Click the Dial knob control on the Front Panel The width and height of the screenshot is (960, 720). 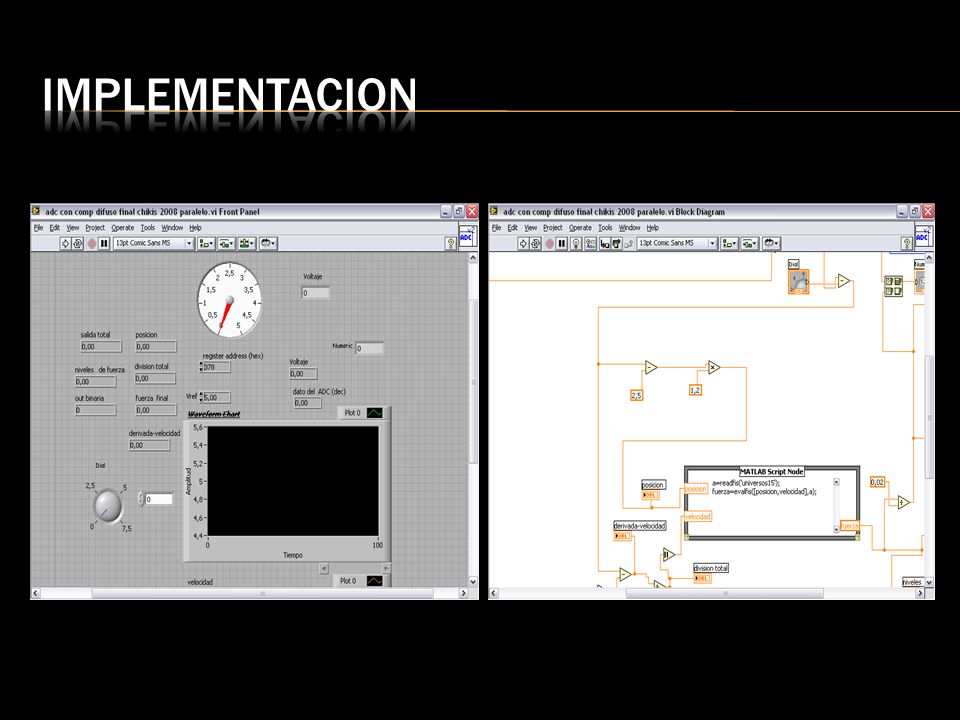[x=108, y=506]
